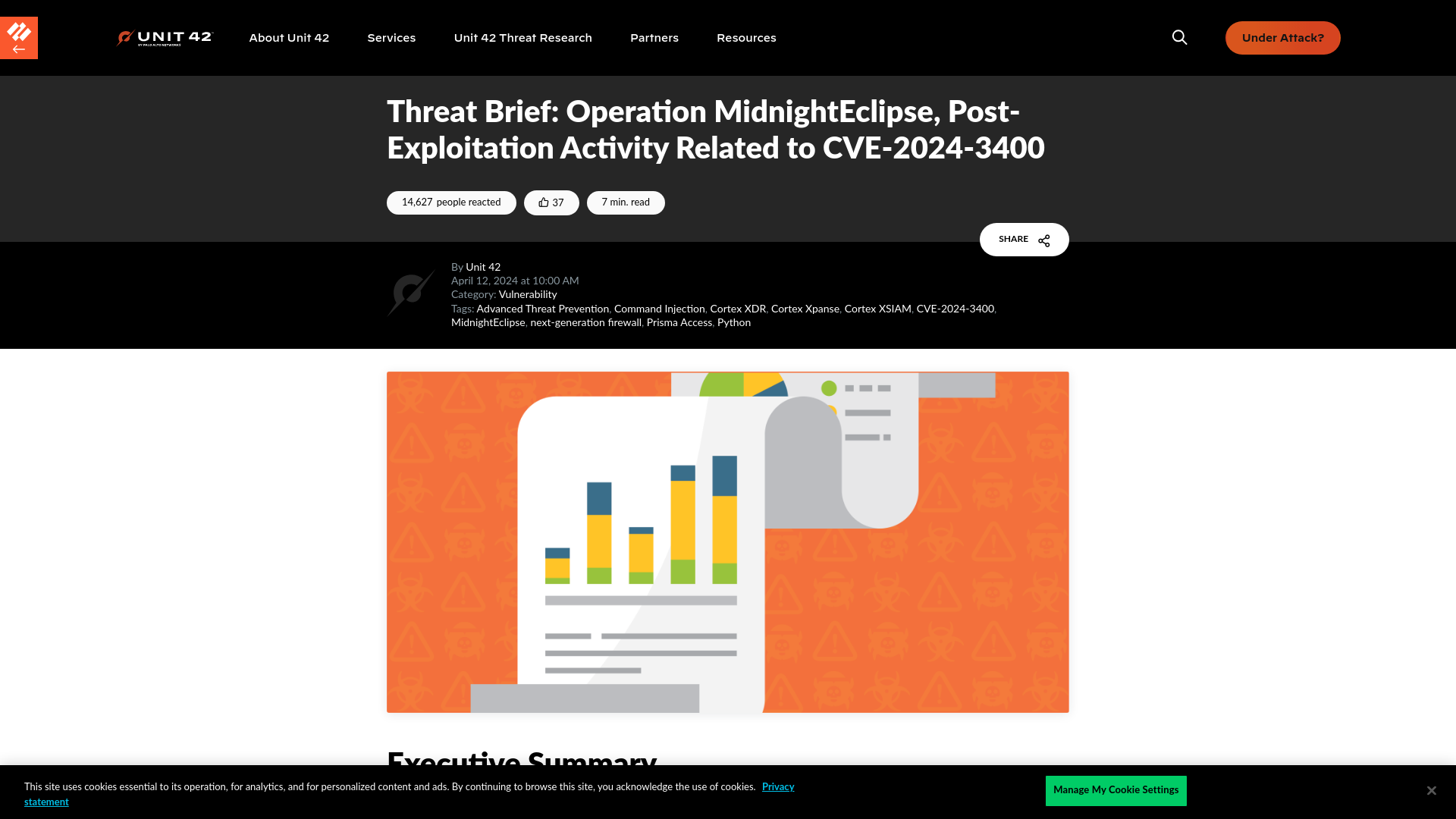Click the thumbs up reaction icon

[544, 202]
